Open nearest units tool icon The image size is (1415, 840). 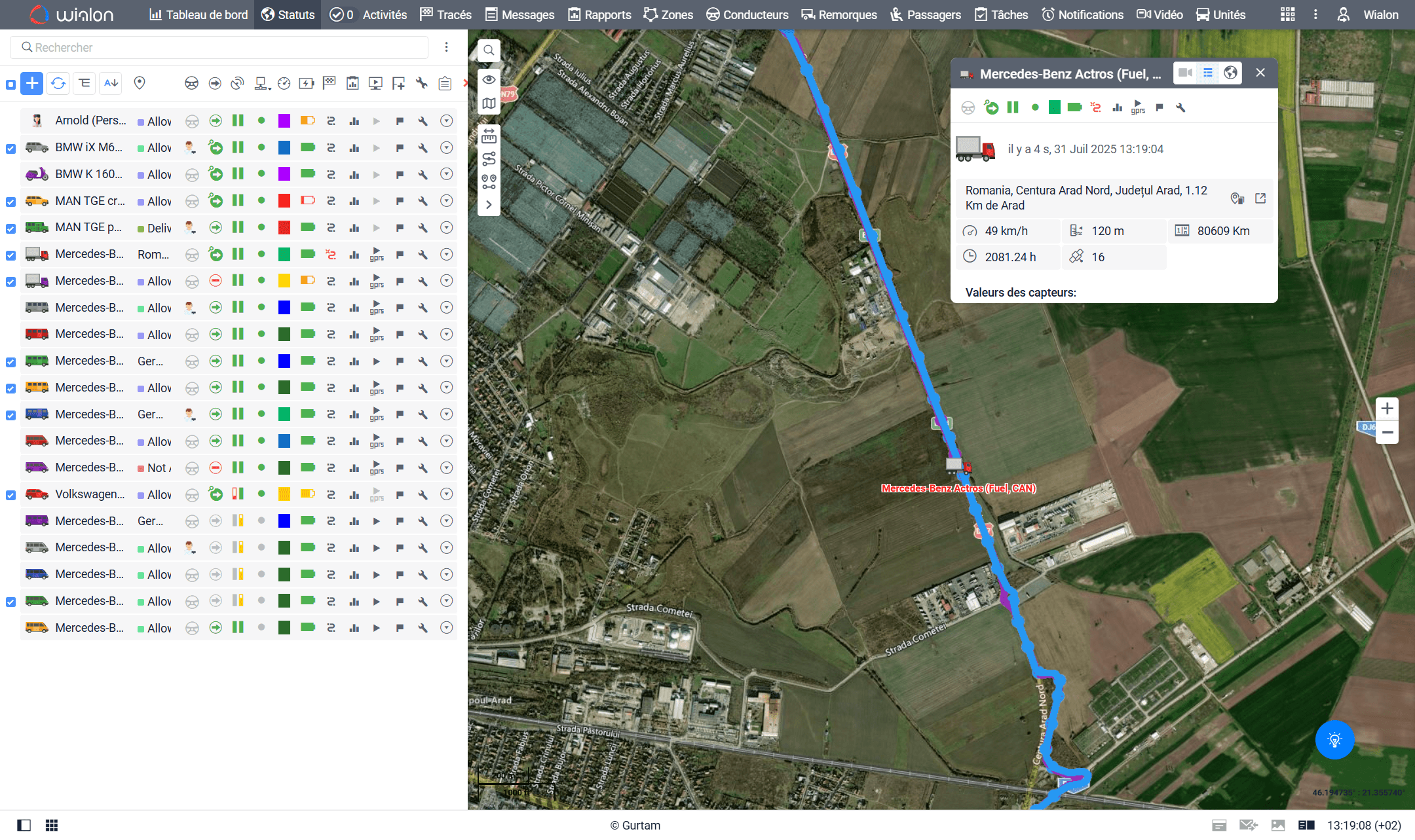point(489,182)
